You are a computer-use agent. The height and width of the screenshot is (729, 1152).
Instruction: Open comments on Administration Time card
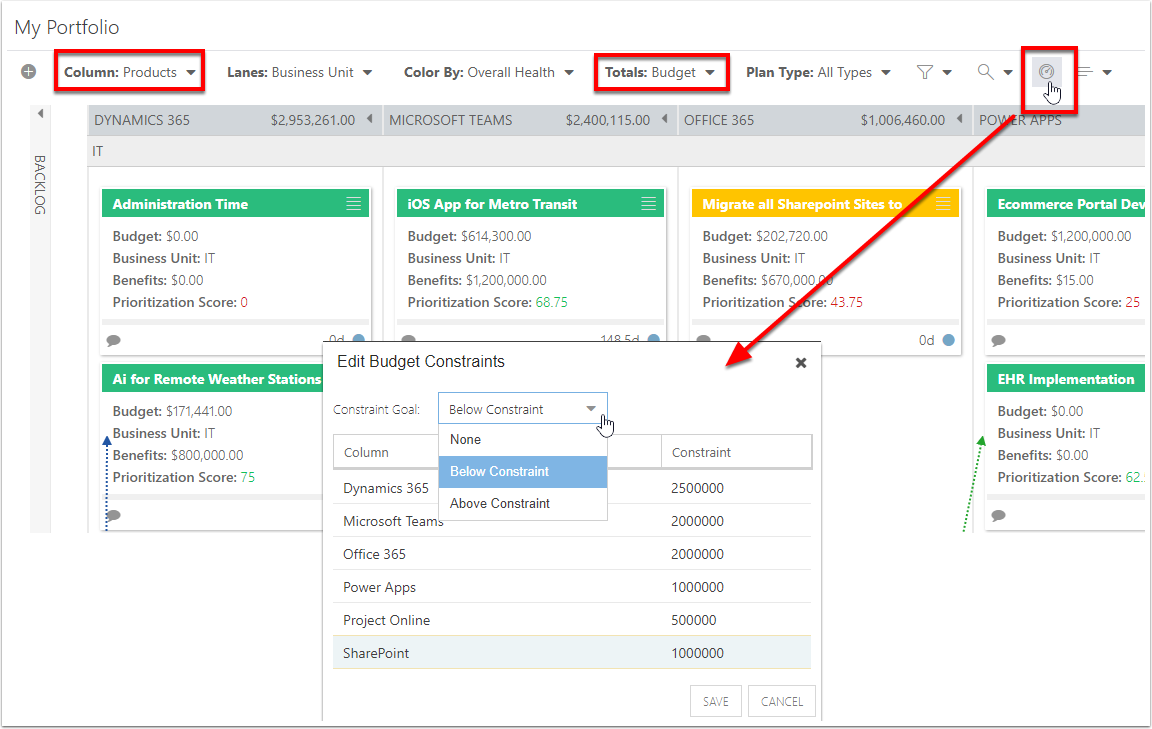[113, 340]
